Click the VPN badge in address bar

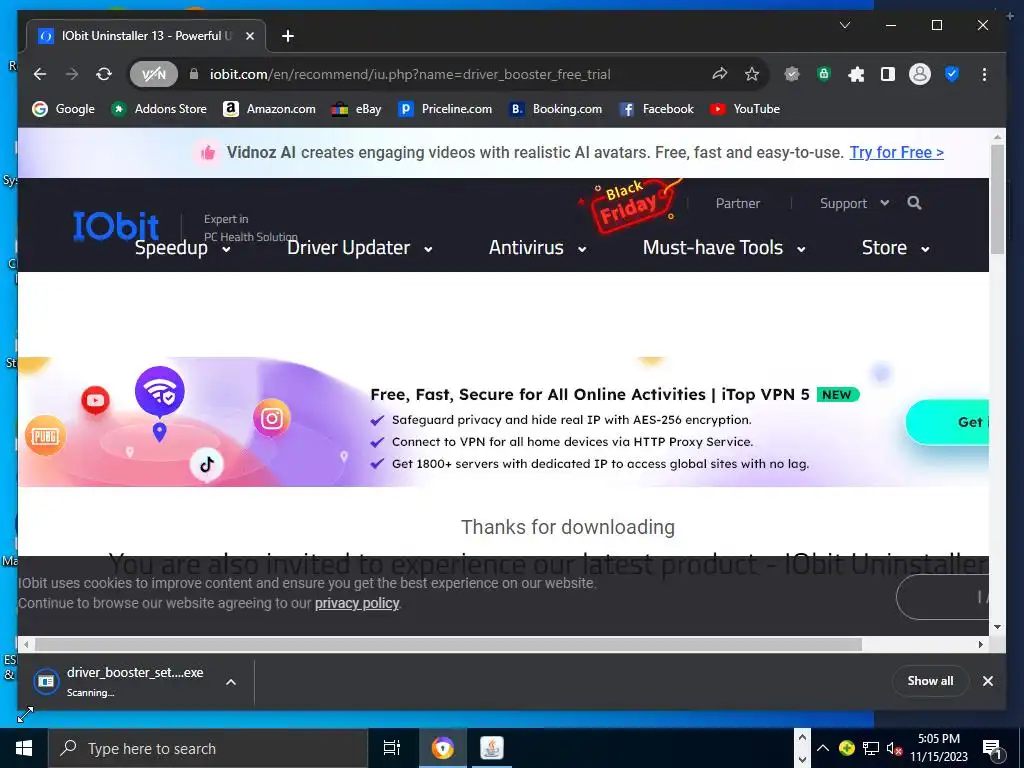tap(153, 74)
